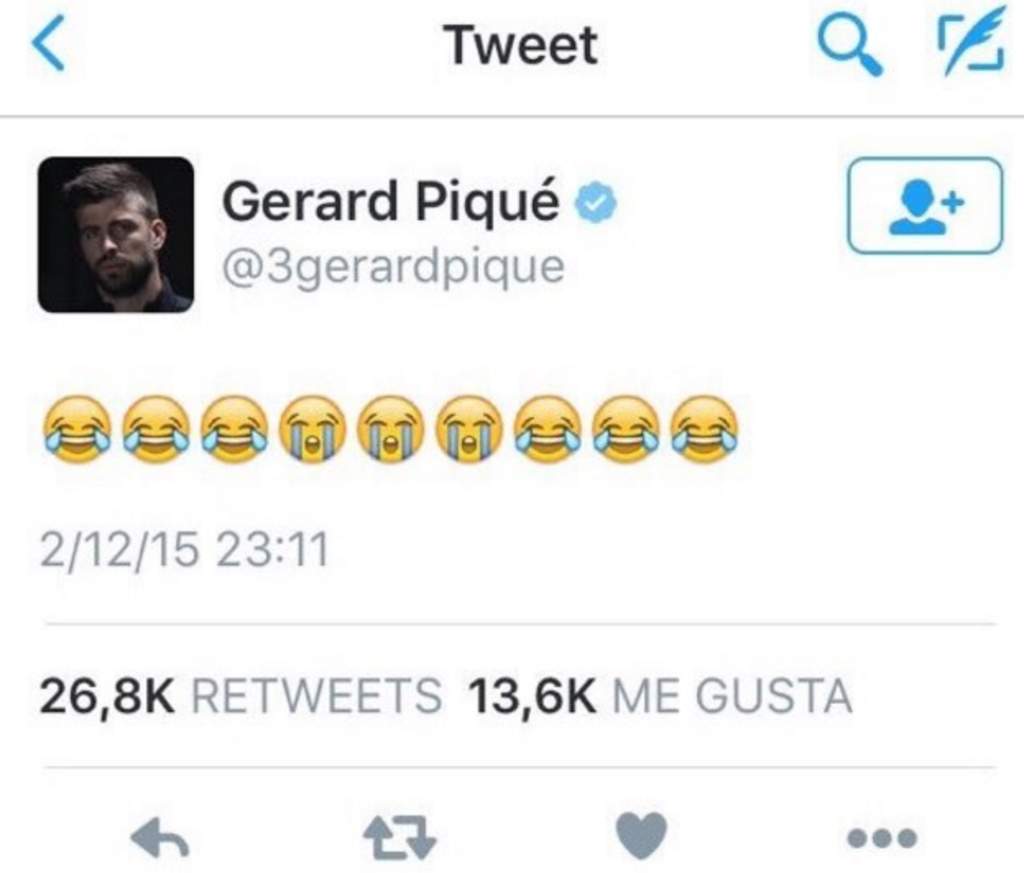Screen dimensions: 1024x873
Task: Reply to the tweet with the arrow icon
Action: [x=160, y=838]
